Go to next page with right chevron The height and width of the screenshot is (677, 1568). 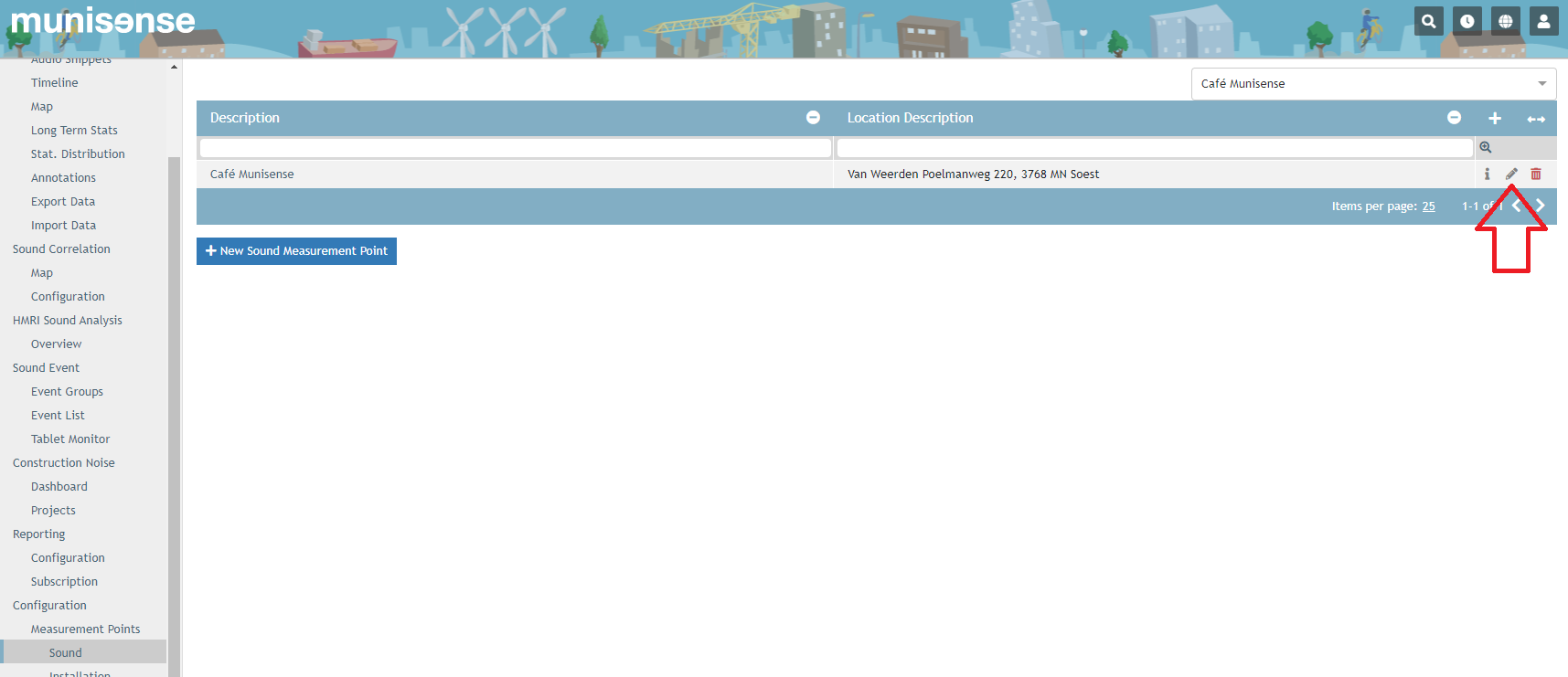[1541, 206]
